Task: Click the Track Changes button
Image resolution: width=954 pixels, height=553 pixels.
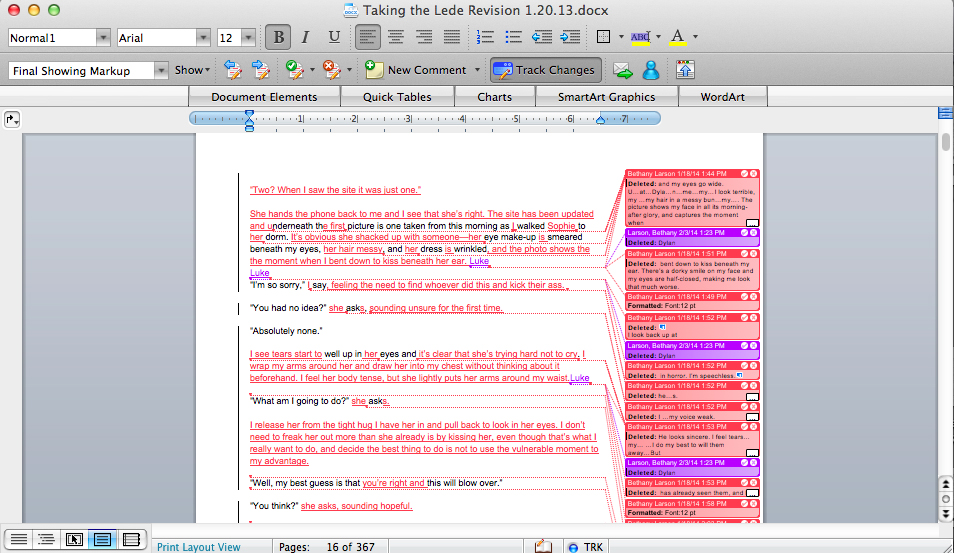Action: 545,70
